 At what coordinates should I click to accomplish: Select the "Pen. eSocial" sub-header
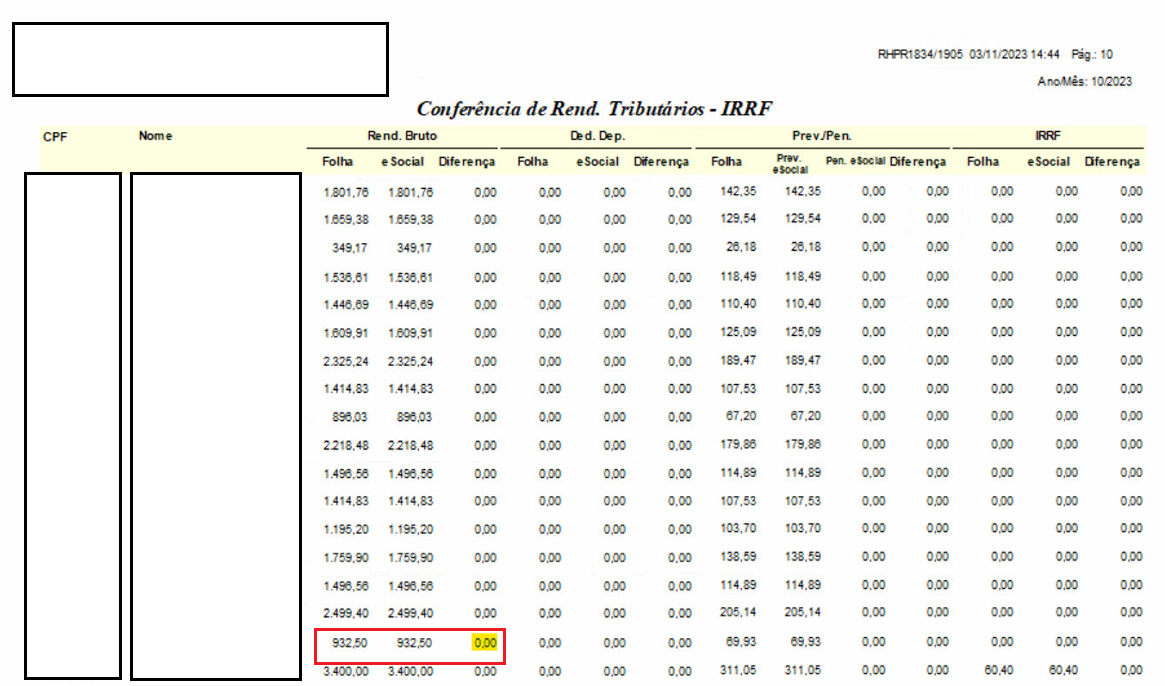pos(855,162)
